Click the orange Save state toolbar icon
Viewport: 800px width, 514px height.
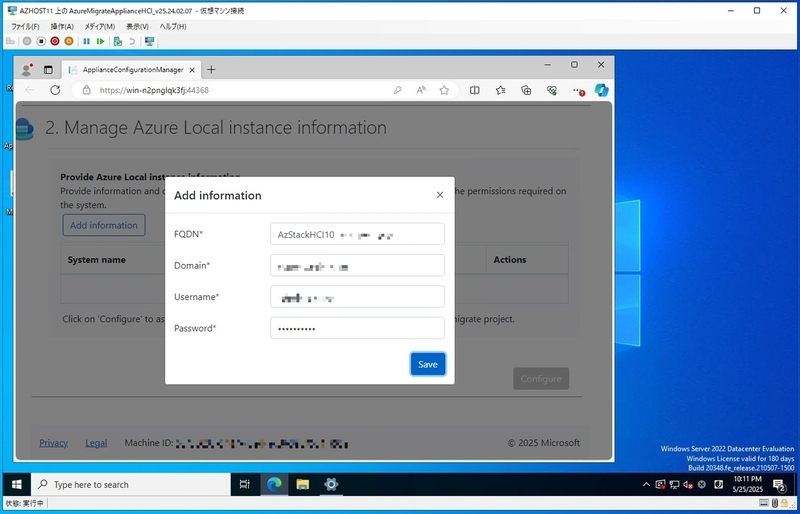(x=69, y=41)
